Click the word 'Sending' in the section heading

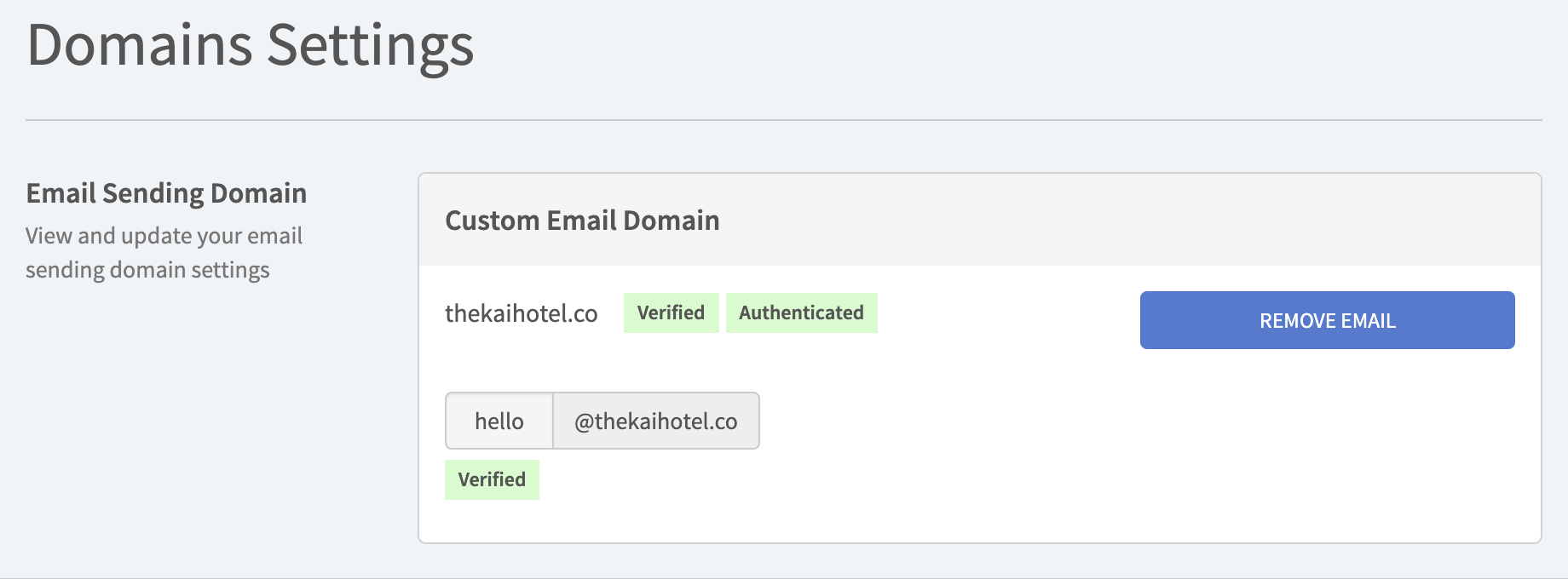tap(153, 193)
